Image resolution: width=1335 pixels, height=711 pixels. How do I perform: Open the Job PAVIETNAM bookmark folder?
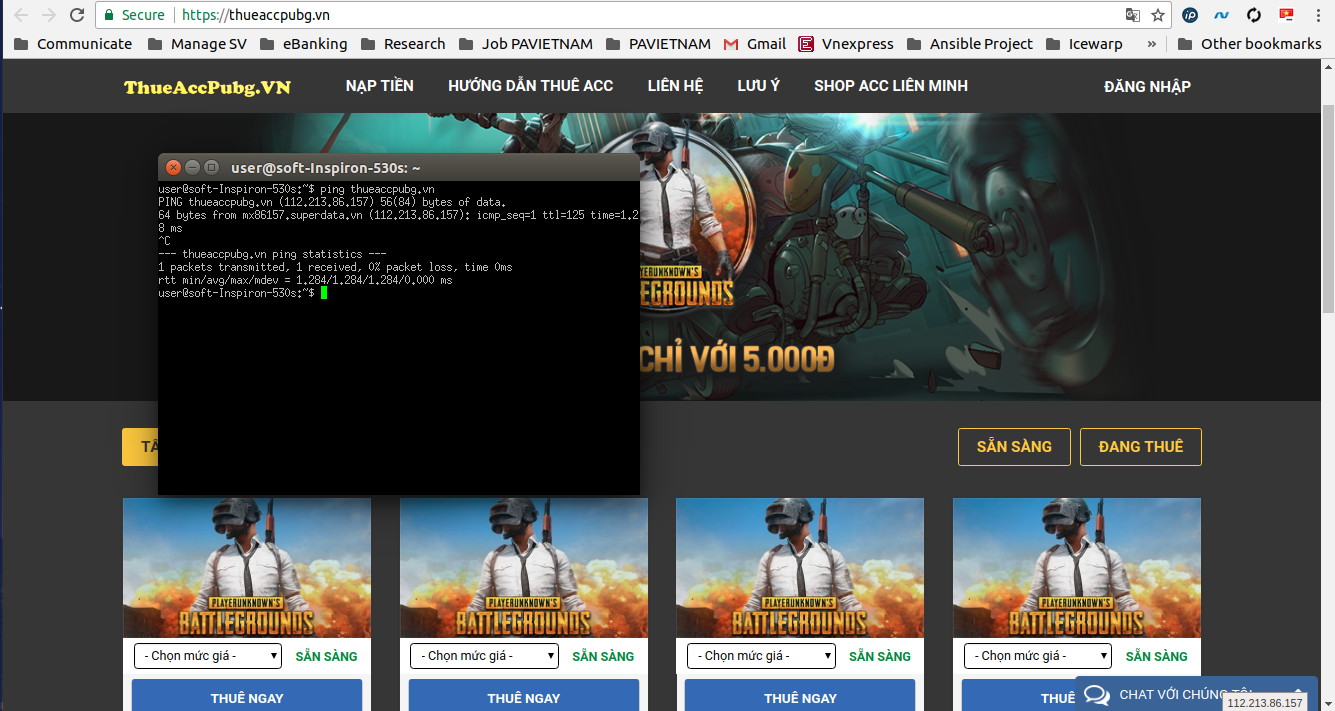click(526, 44)
